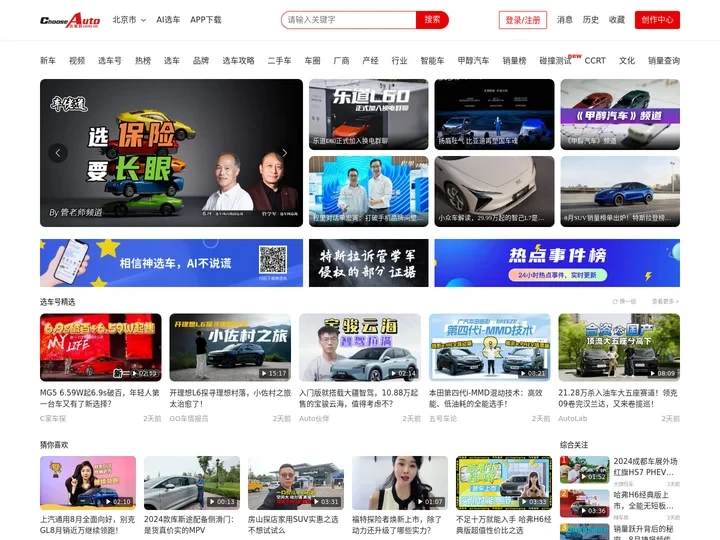Play the 房山探店 03:31 video
This screenshot has height=540, width=720.
[296, 483]
